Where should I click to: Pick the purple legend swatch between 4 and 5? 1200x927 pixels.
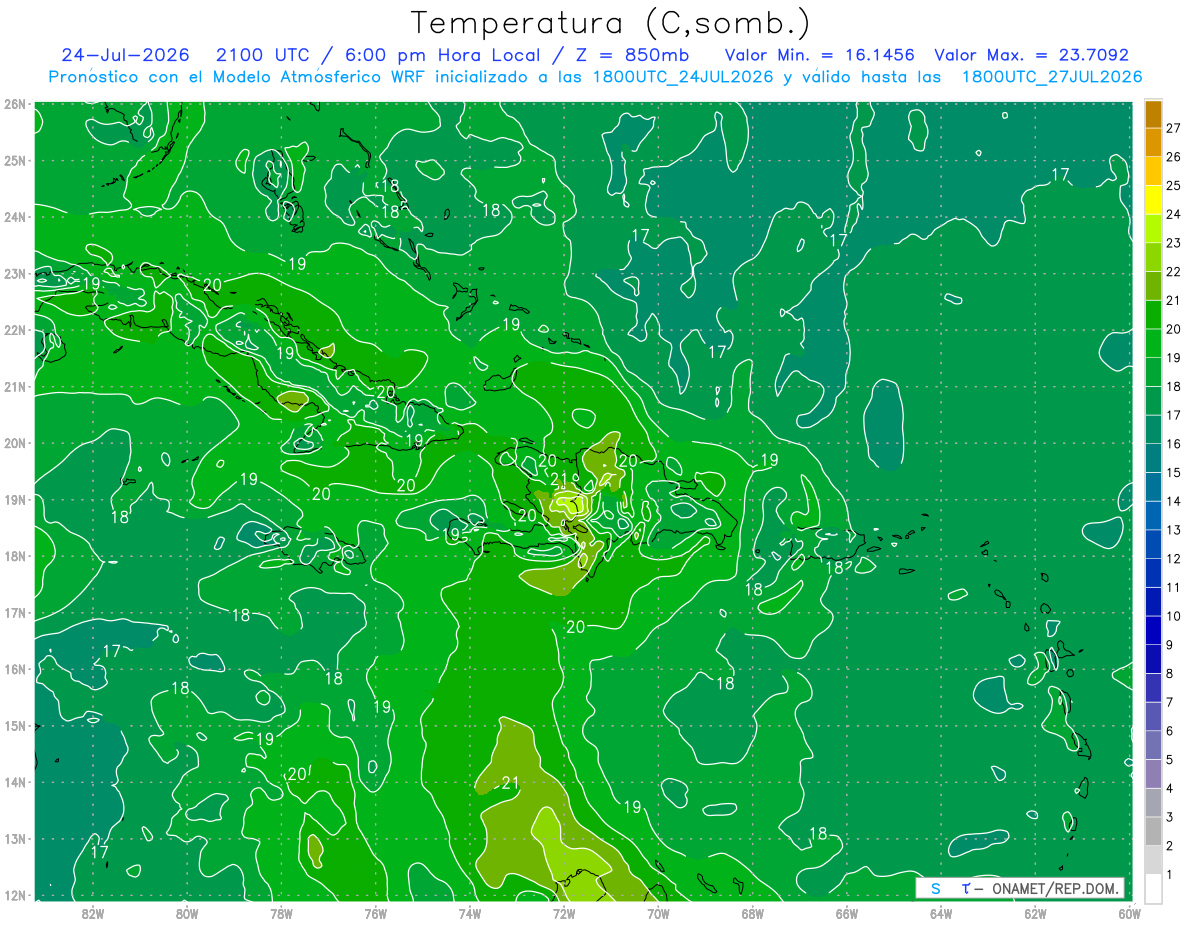click(x=1153, y=774)
